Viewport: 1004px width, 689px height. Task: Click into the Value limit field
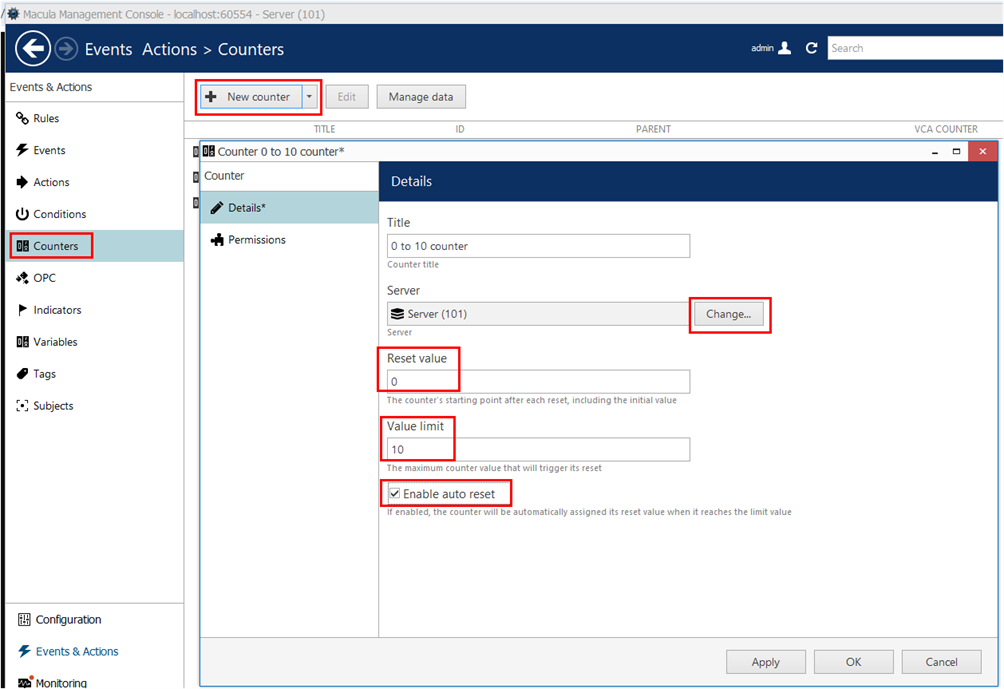[538, 450]
